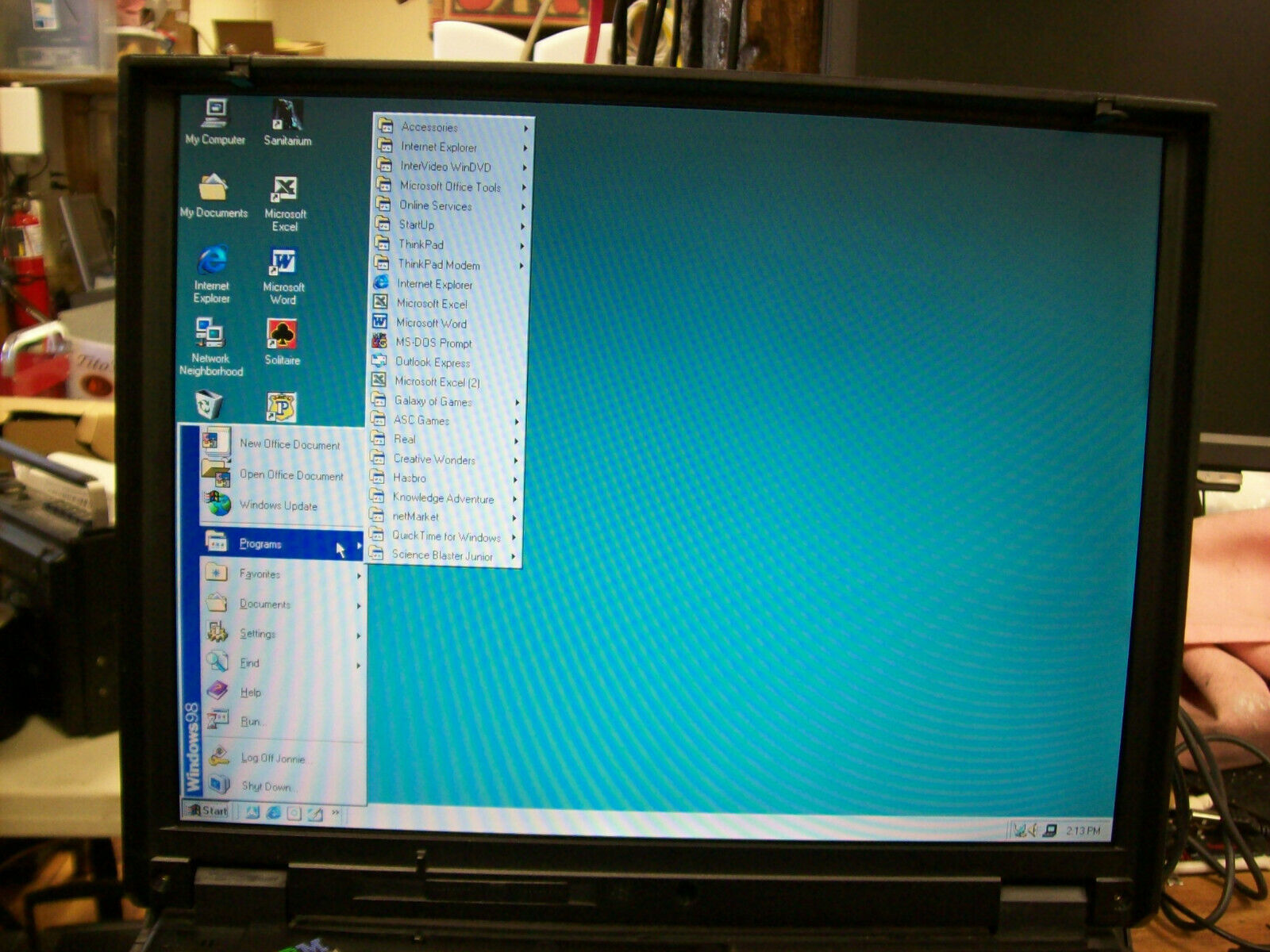Launch Microsoft Excel from Programs list

point(449,304)
